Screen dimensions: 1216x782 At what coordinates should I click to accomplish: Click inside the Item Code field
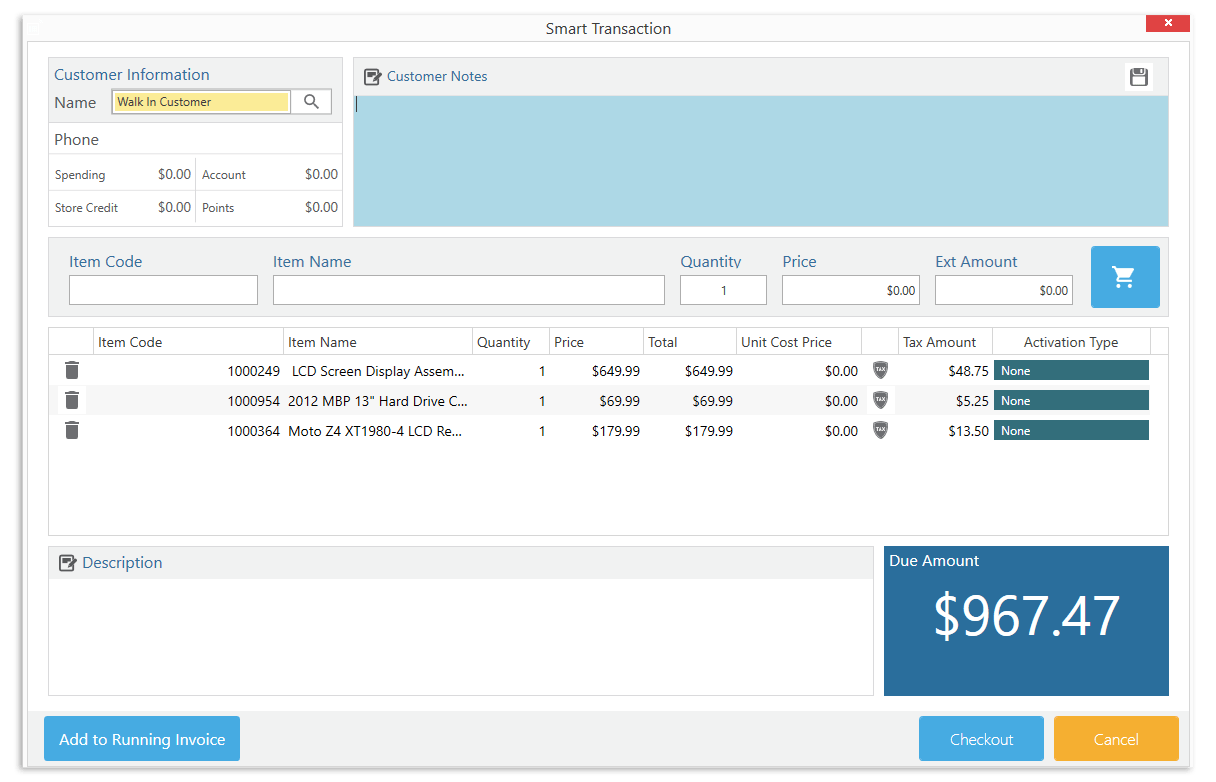tap(163, 290)
